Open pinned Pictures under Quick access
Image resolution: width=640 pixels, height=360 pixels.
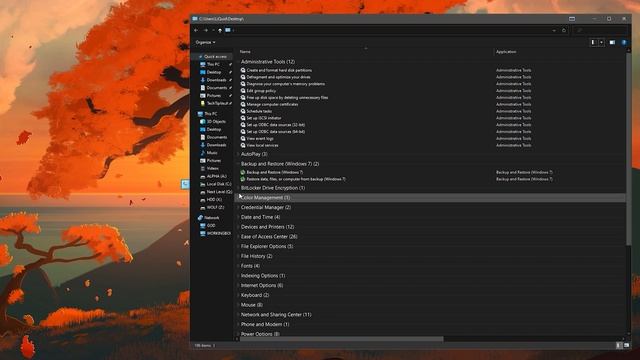point(213,96)
